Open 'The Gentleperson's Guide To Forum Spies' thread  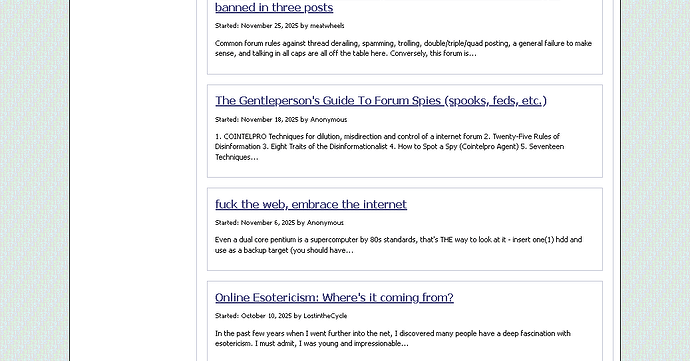(381, 101)
